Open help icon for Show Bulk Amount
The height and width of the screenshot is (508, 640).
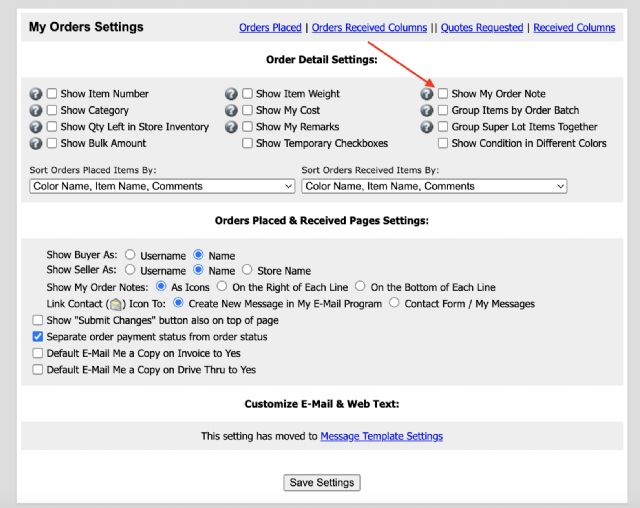pyautogui.click(x=37, y=144)
